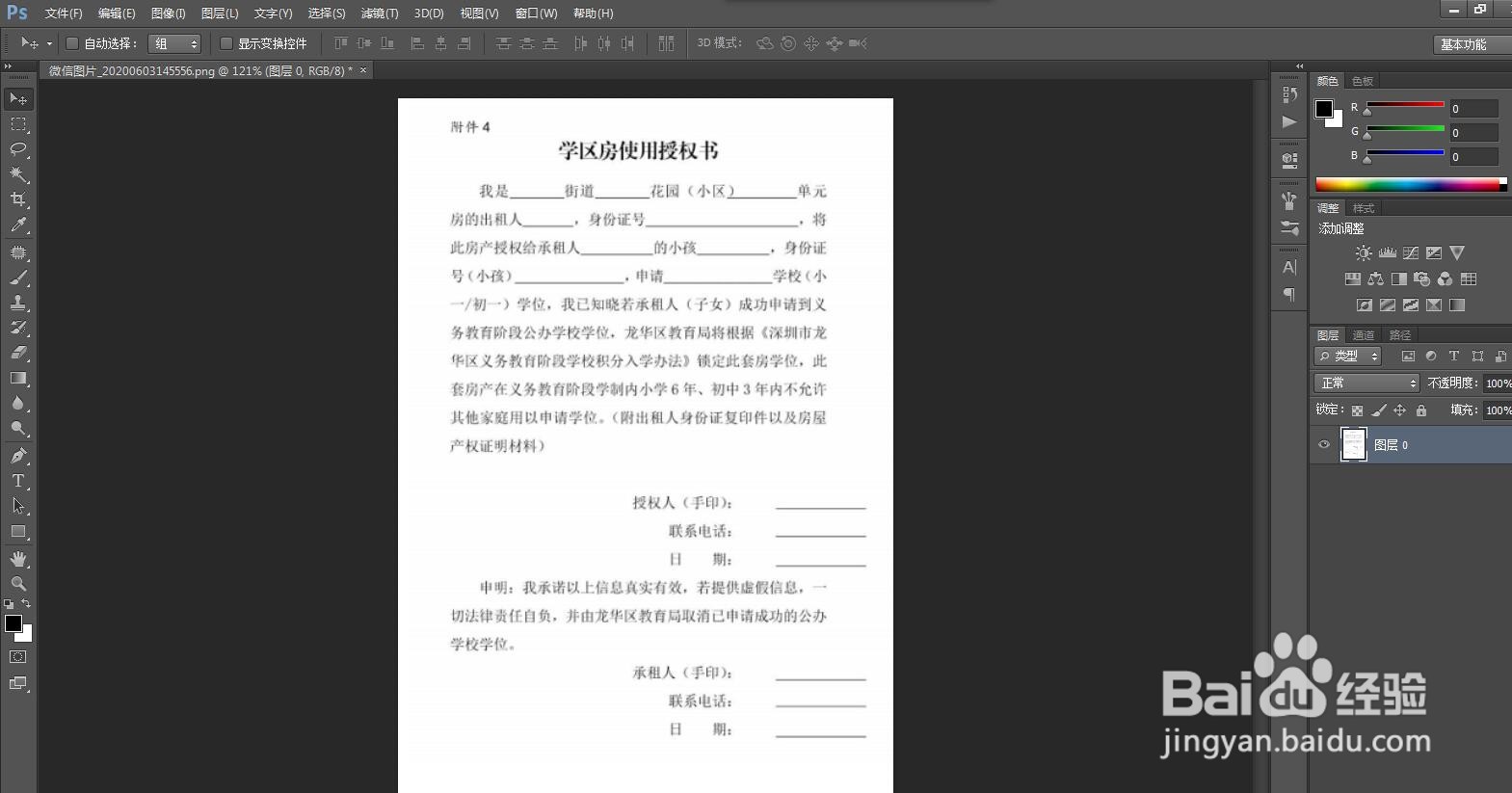This screenshot has height=793, width=1512.
Task: Select the History Brush tool
Action: tap(18, 328)
